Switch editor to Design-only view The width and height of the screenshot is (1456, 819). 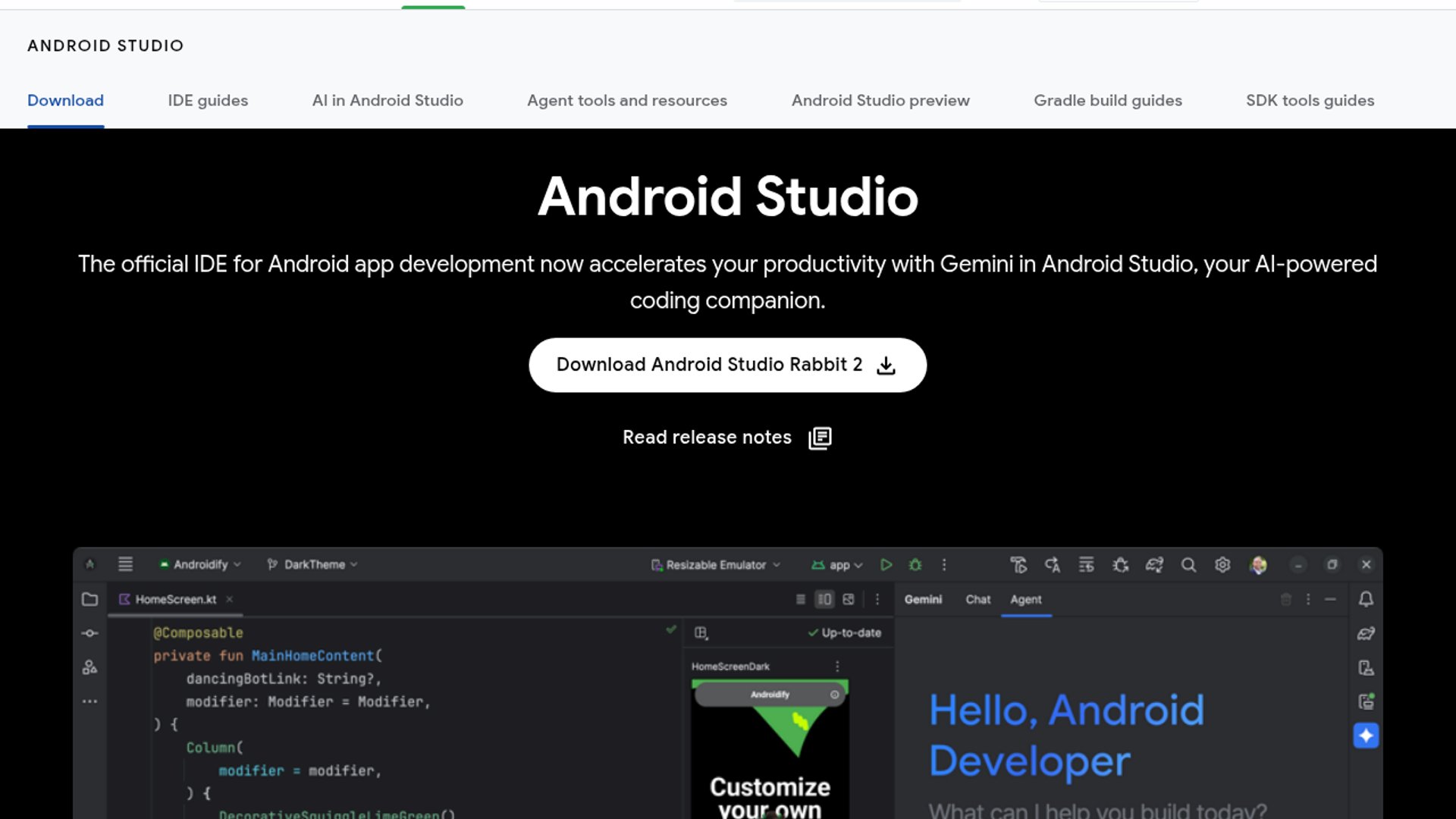(x=849, y=599)
